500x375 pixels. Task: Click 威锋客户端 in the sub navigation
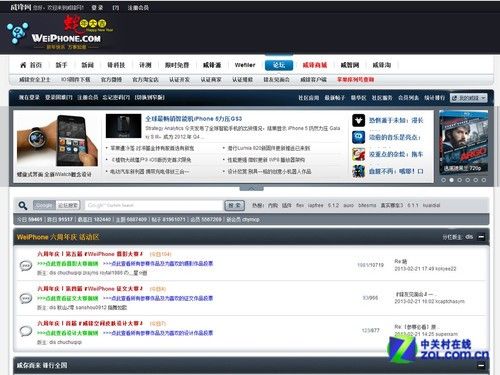point(313,80)
